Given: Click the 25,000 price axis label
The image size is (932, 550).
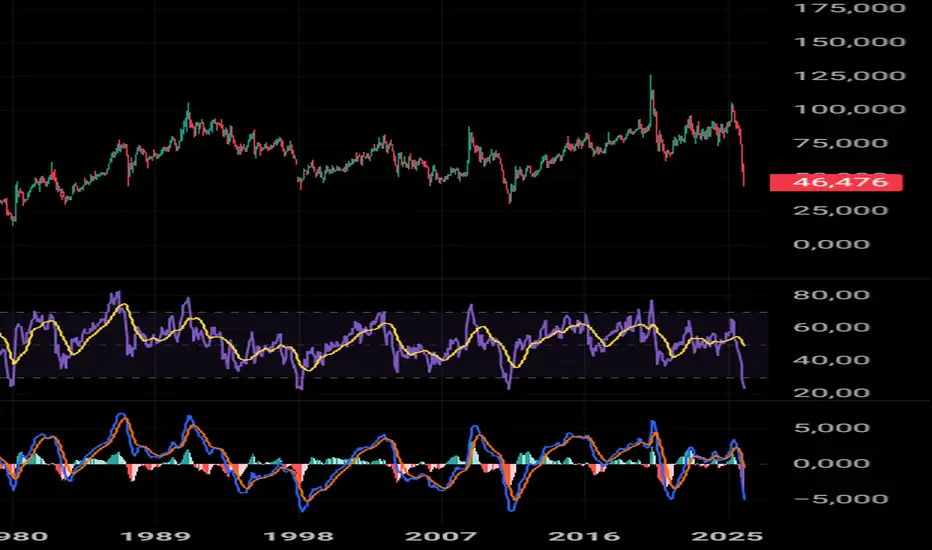Looking at the screenshot, I should pos(840,210).
